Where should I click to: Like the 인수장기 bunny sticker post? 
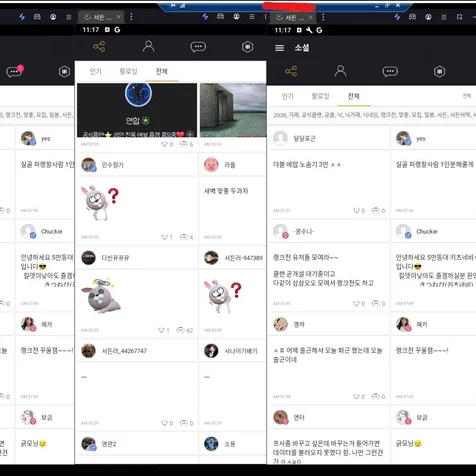(167, 237)
